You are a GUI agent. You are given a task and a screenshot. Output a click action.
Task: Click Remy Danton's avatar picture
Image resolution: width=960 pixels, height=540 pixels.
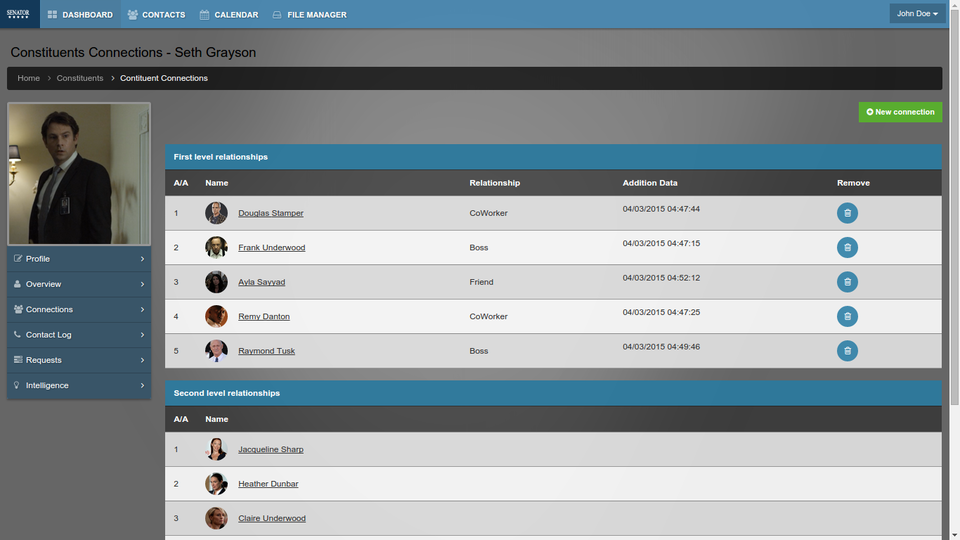(x=216, y=317)
